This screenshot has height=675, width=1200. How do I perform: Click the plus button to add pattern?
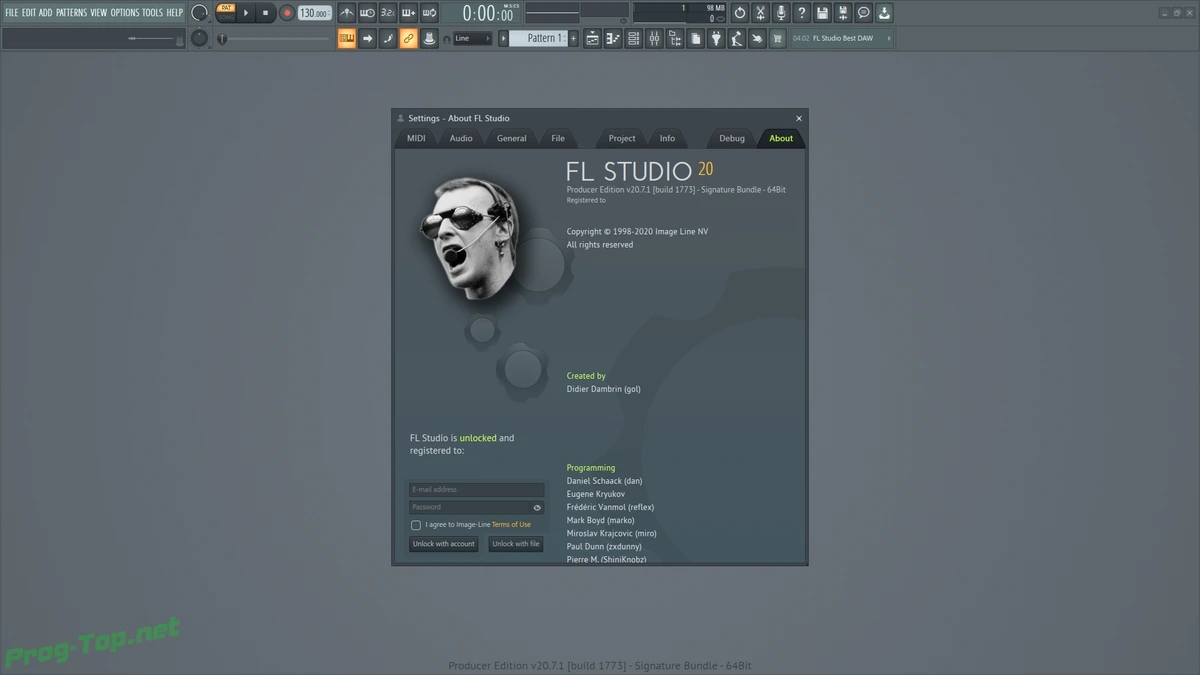pyautogui.click(x=573, y=38)
